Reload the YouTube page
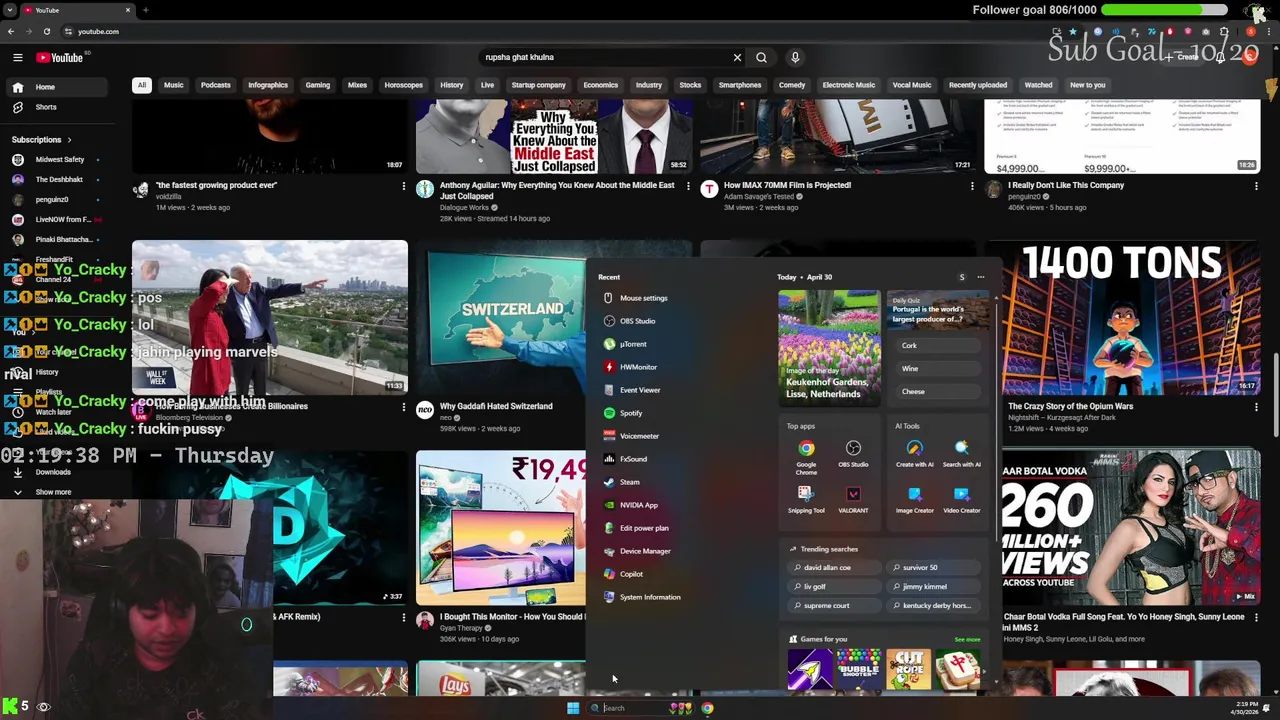 click(x=46, y=31)
